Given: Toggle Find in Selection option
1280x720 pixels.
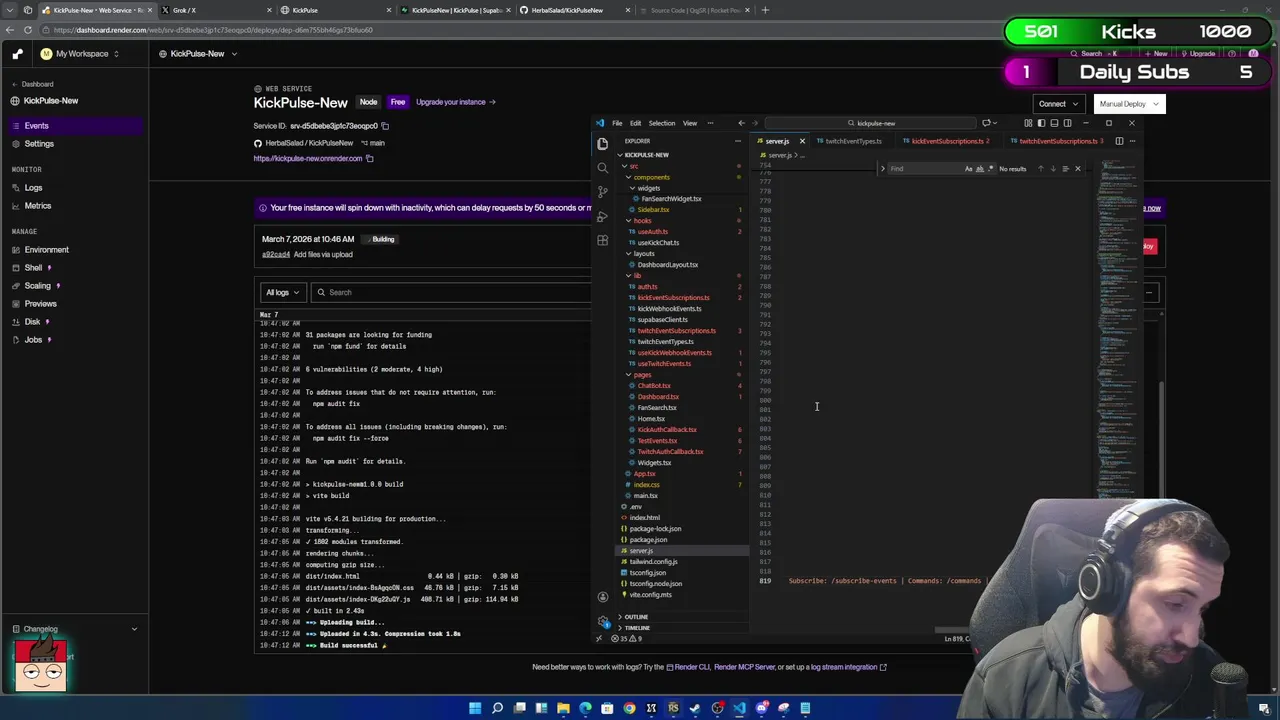Looking at the screenshot, I should (x=1065, y=168).
